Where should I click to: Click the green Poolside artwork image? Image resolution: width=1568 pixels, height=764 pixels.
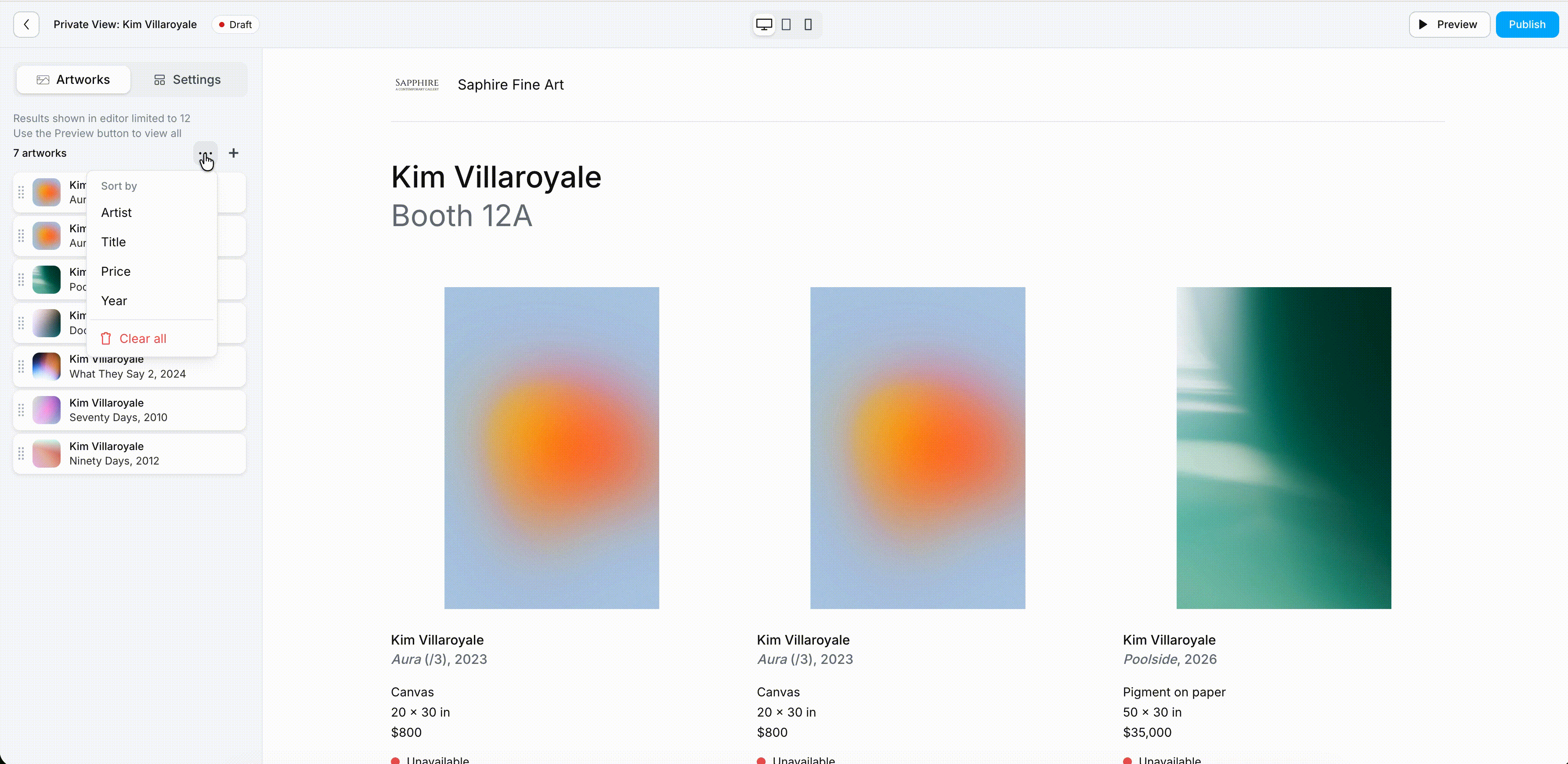tap(1283, 448)
